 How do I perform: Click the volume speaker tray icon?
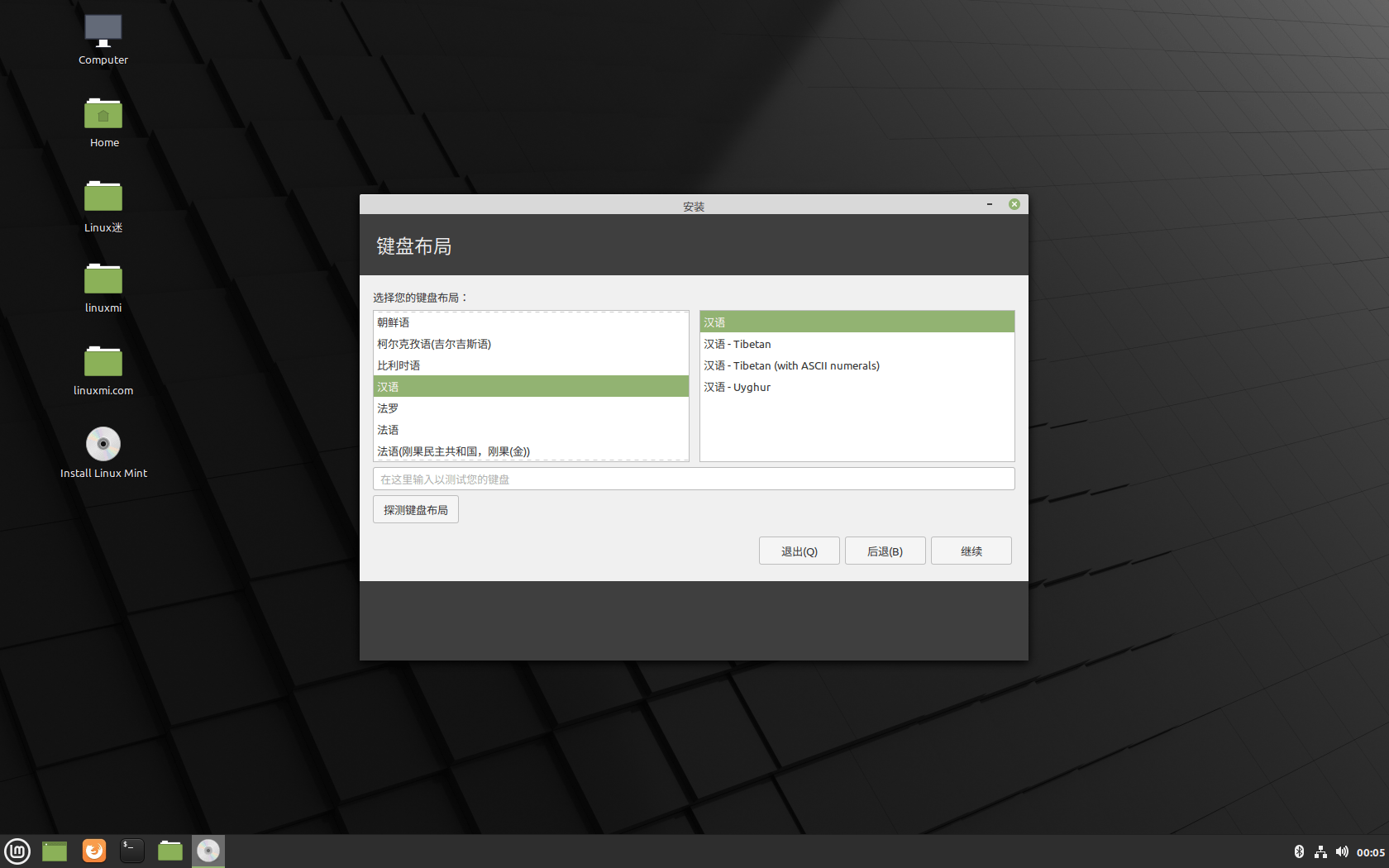(1343, 851)
